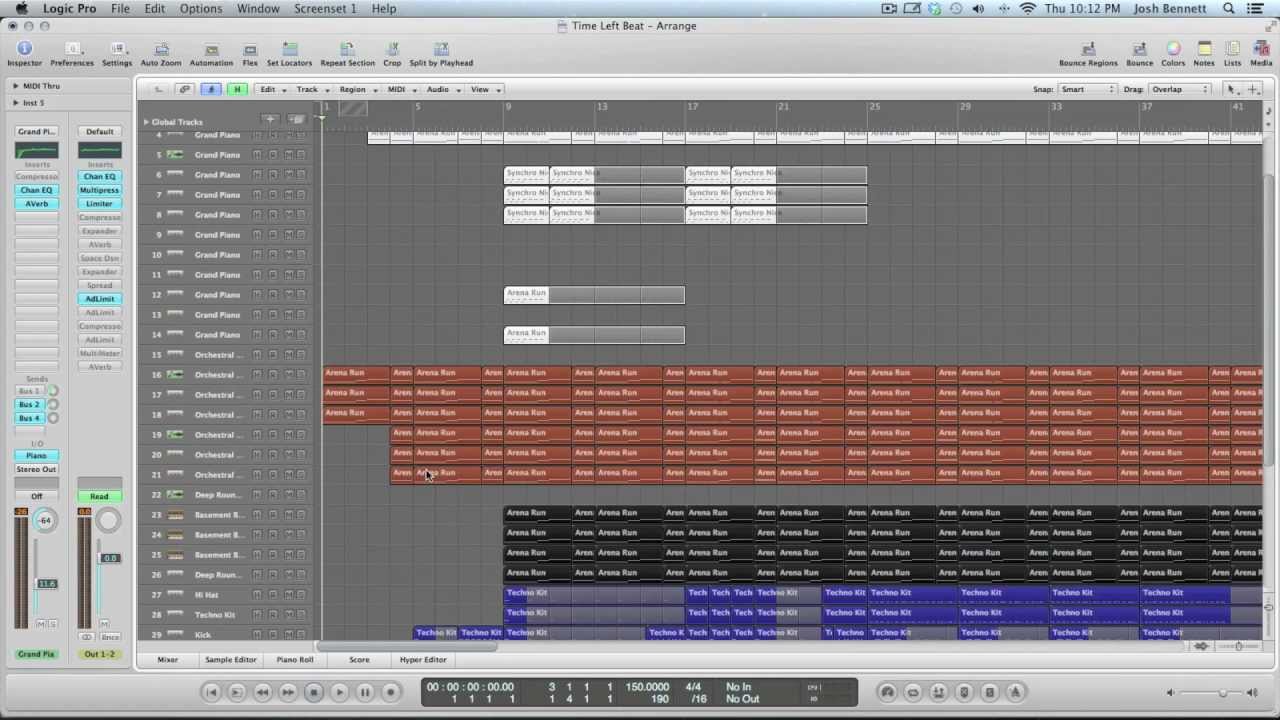
Task: Click the add track plus button
Action: coord(270,120)
